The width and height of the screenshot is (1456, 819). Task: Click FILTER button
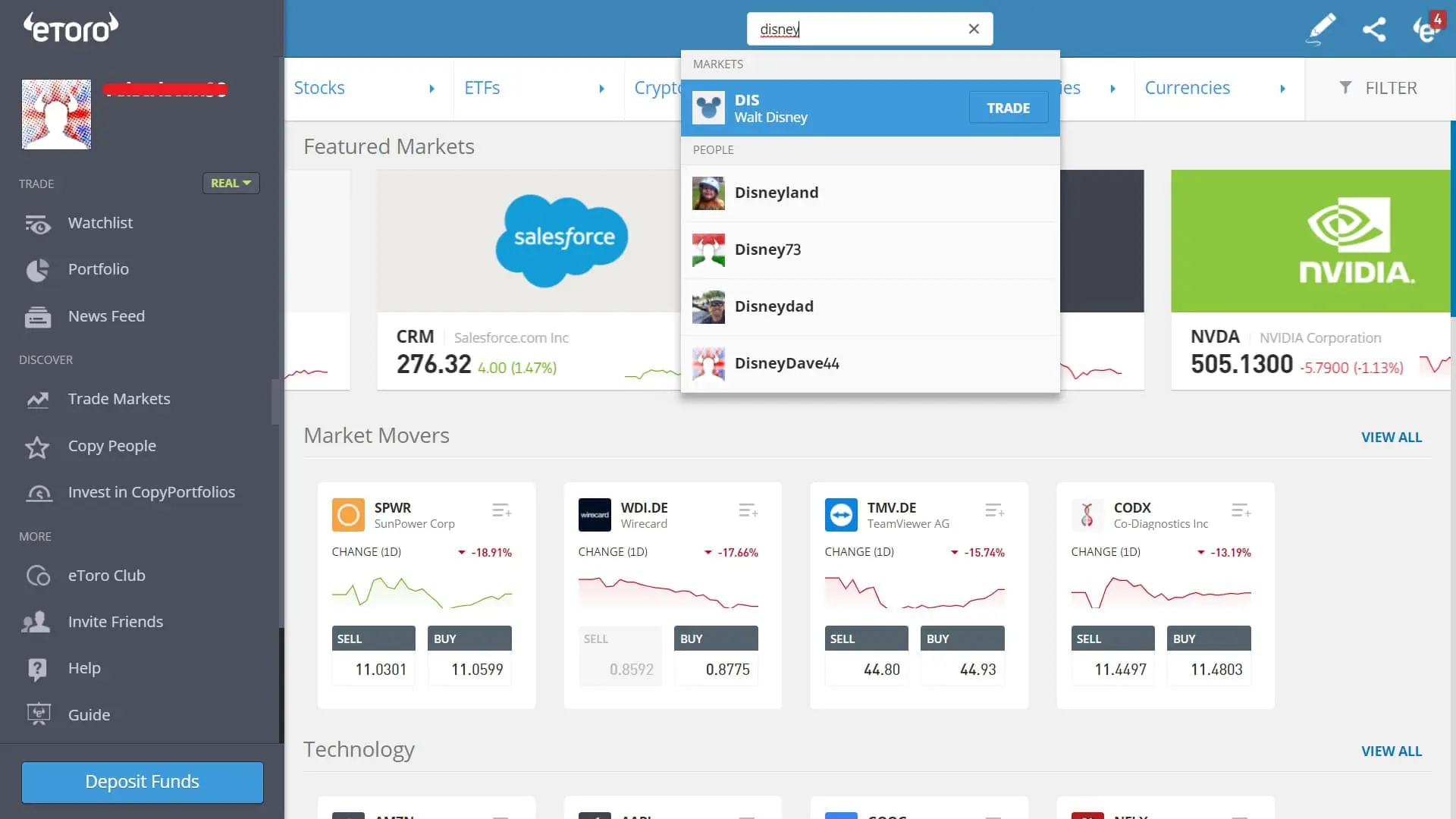click(x=1378, y=88)
